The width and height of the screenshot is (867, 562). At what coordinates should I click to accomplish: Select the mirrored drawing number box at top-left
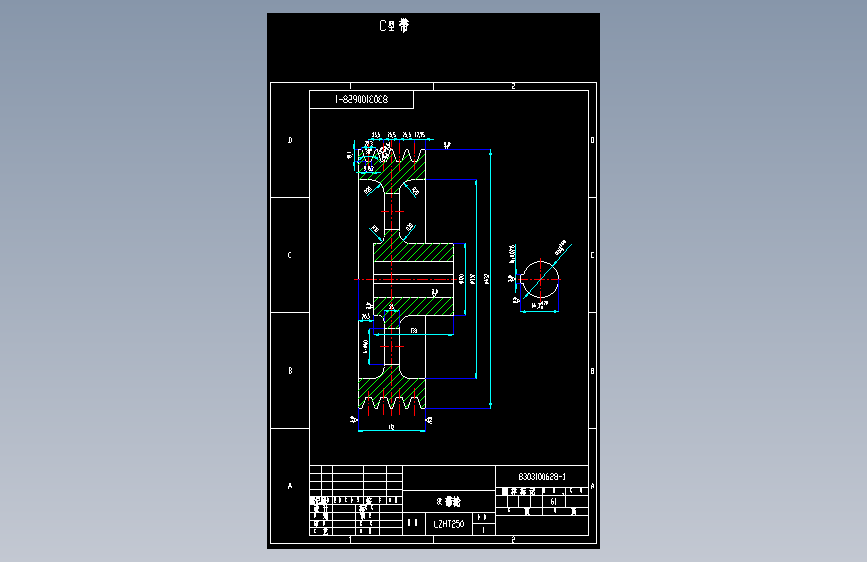coord(361,100)
